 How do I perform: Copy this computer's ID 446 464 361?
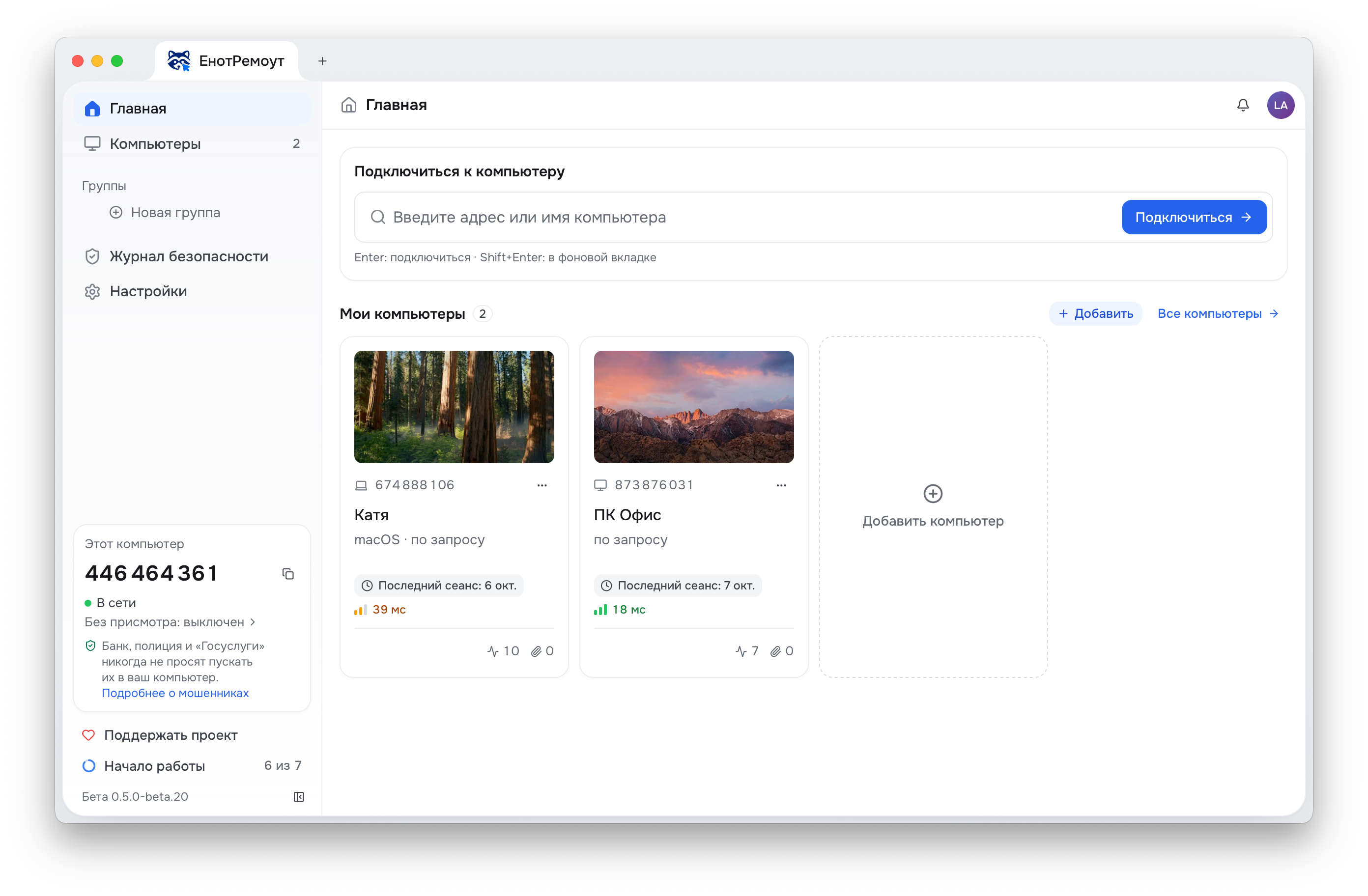pos(288,574)
